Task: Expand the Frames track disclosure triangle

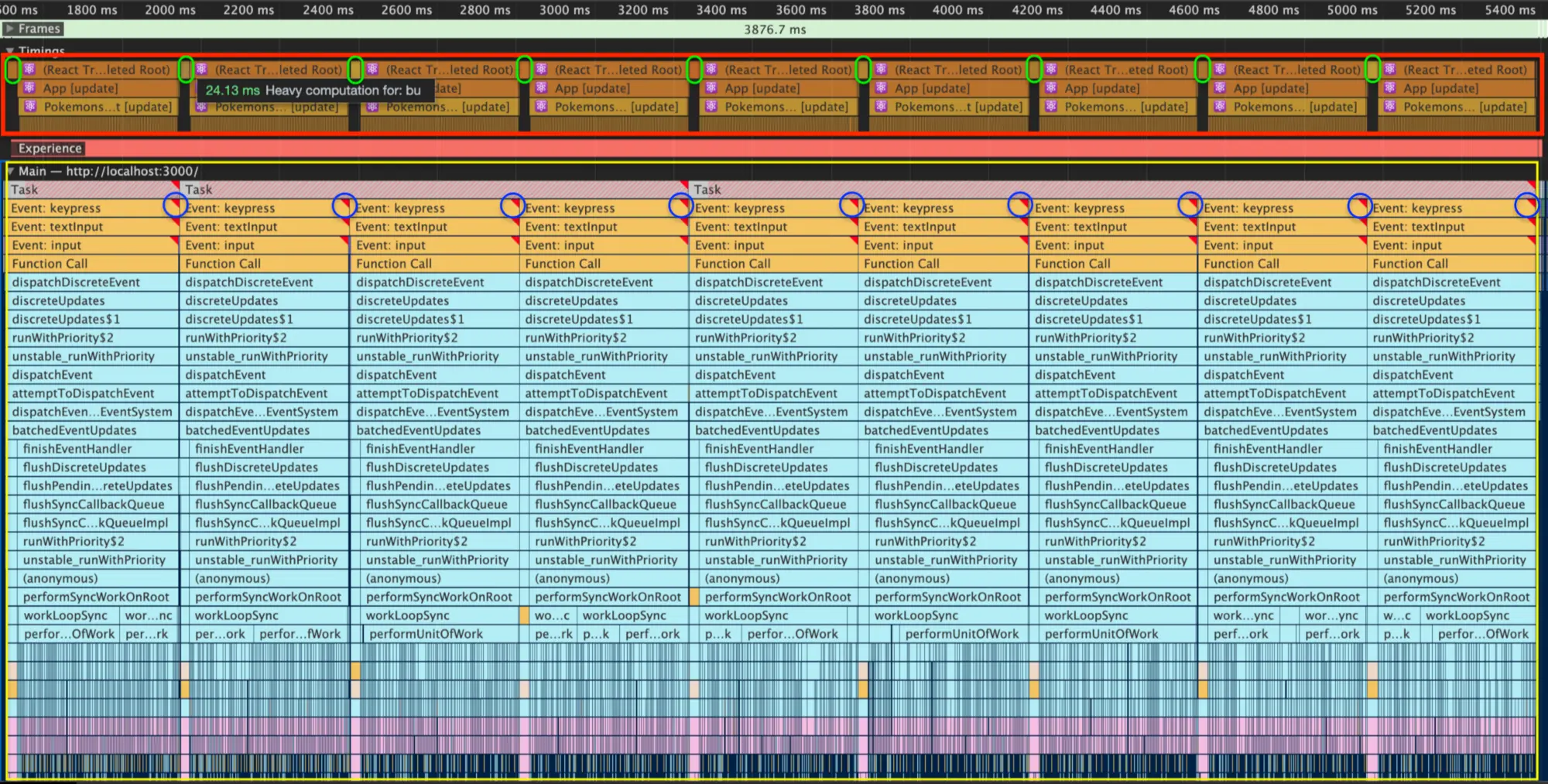Action: point(10,29)
